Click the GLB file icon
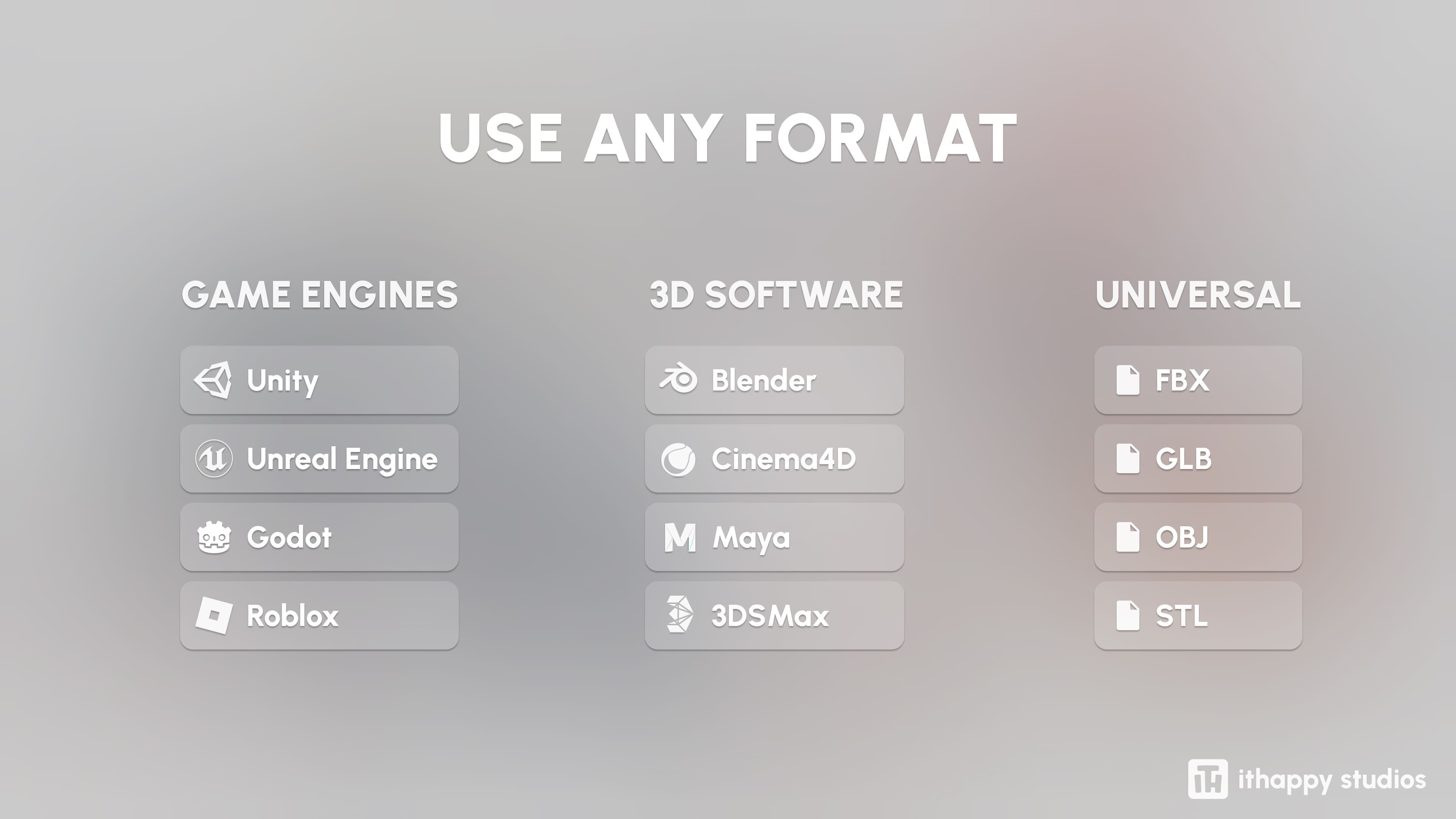 tap(1128, 458)
